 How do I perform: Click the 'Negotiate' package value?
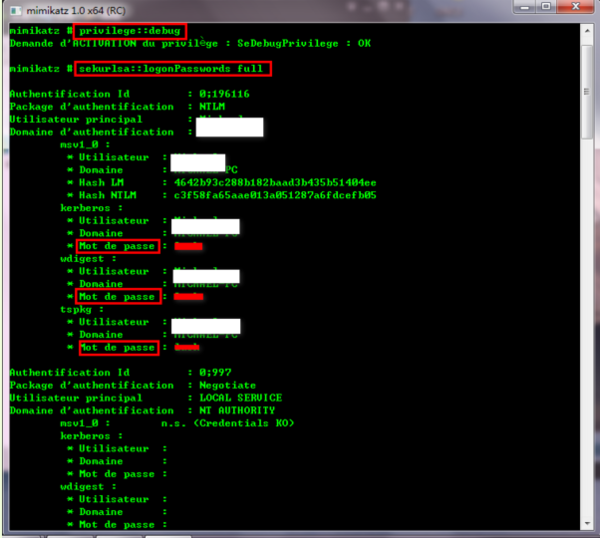click(228, 385)
